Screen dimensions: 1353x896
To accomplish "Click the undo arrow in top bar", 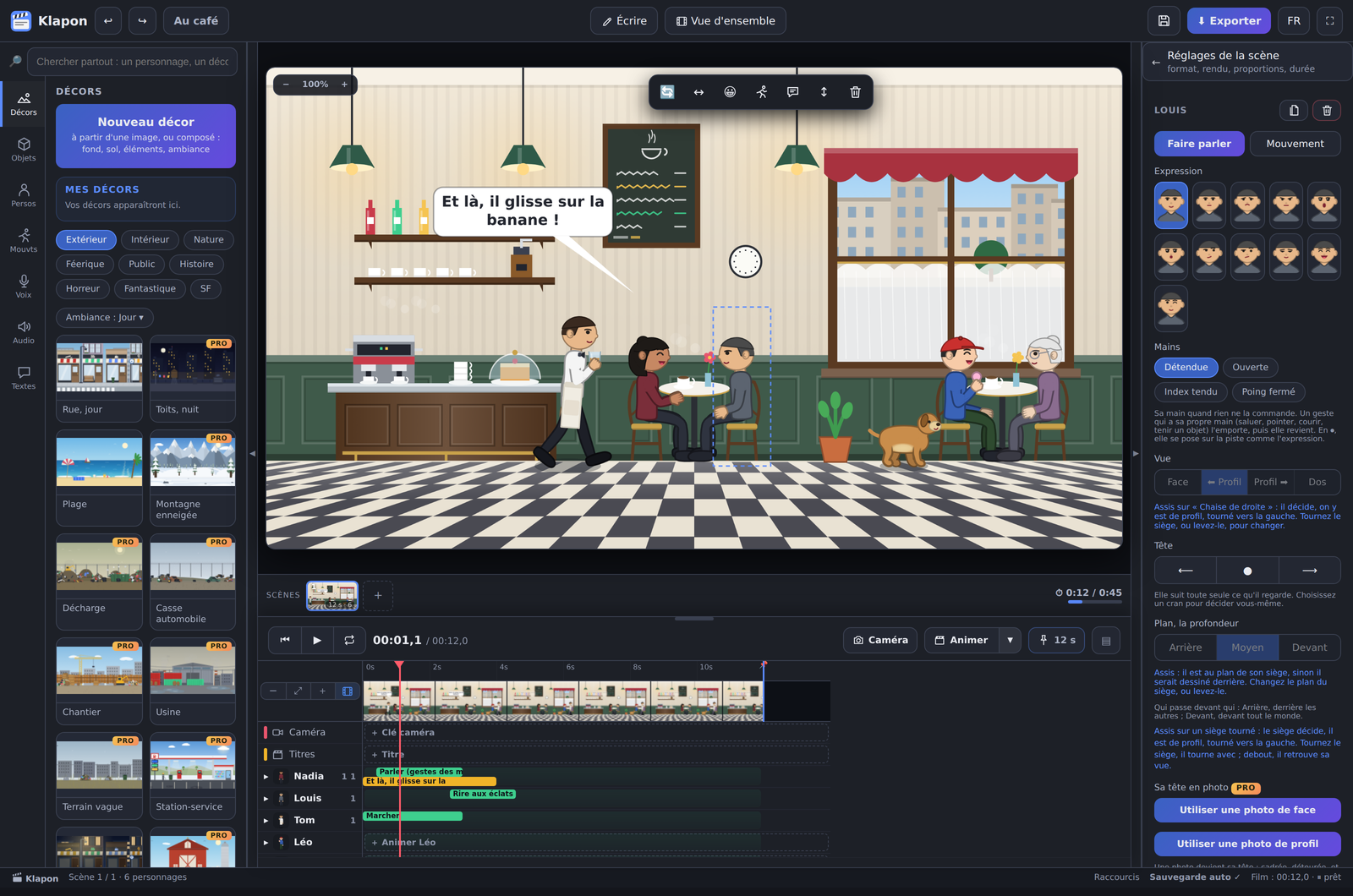I will point(108,21).
